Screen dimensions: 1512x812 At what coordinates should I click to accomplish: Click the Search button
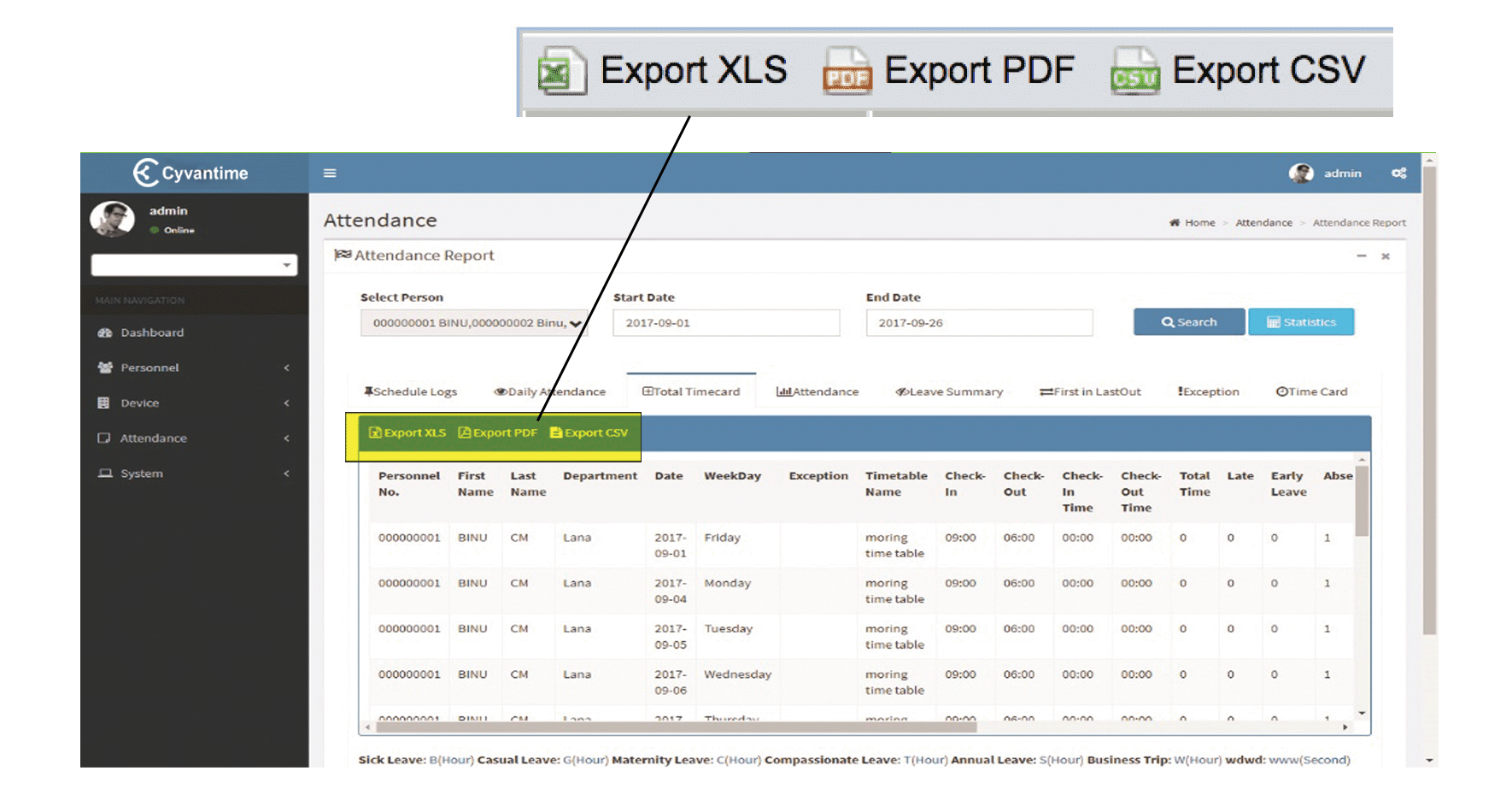point(1188,322)
